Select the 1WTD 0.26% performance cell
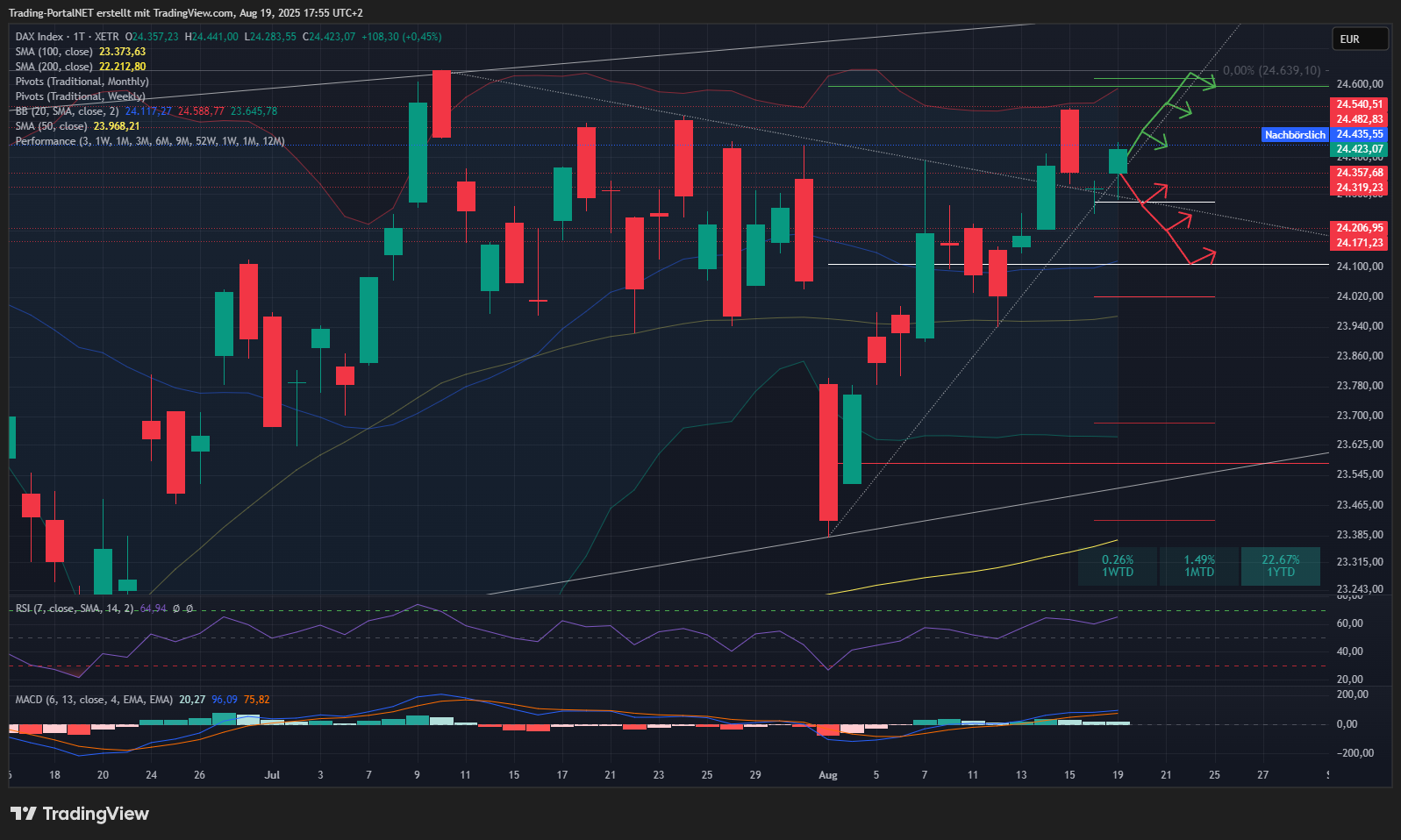Image resolution: width=1401 pixels, height=840 pixels. 1118,566
